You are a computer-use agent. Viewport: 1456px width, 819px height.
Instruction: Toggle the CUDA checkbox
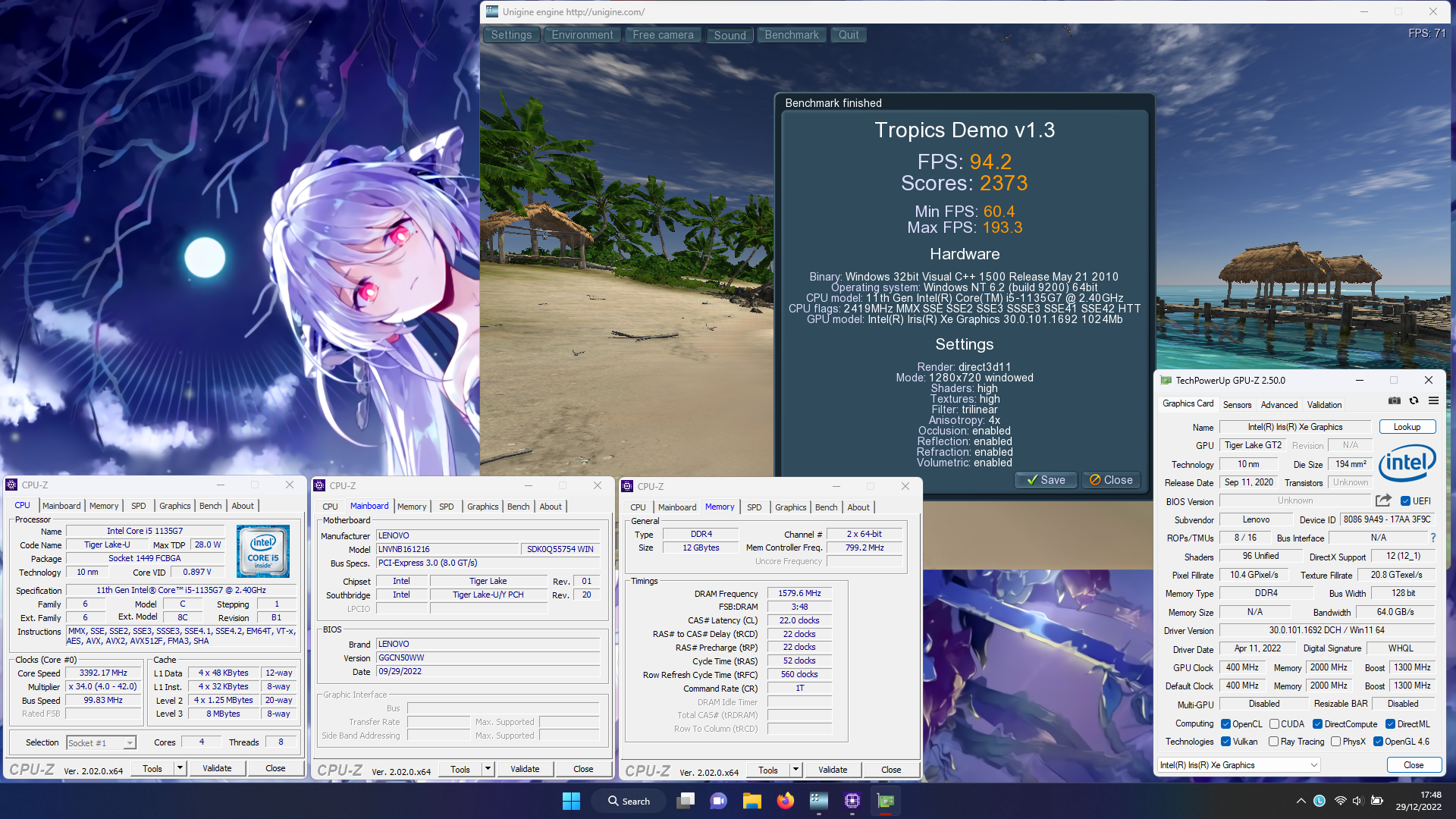click(x=1274, y=723)
